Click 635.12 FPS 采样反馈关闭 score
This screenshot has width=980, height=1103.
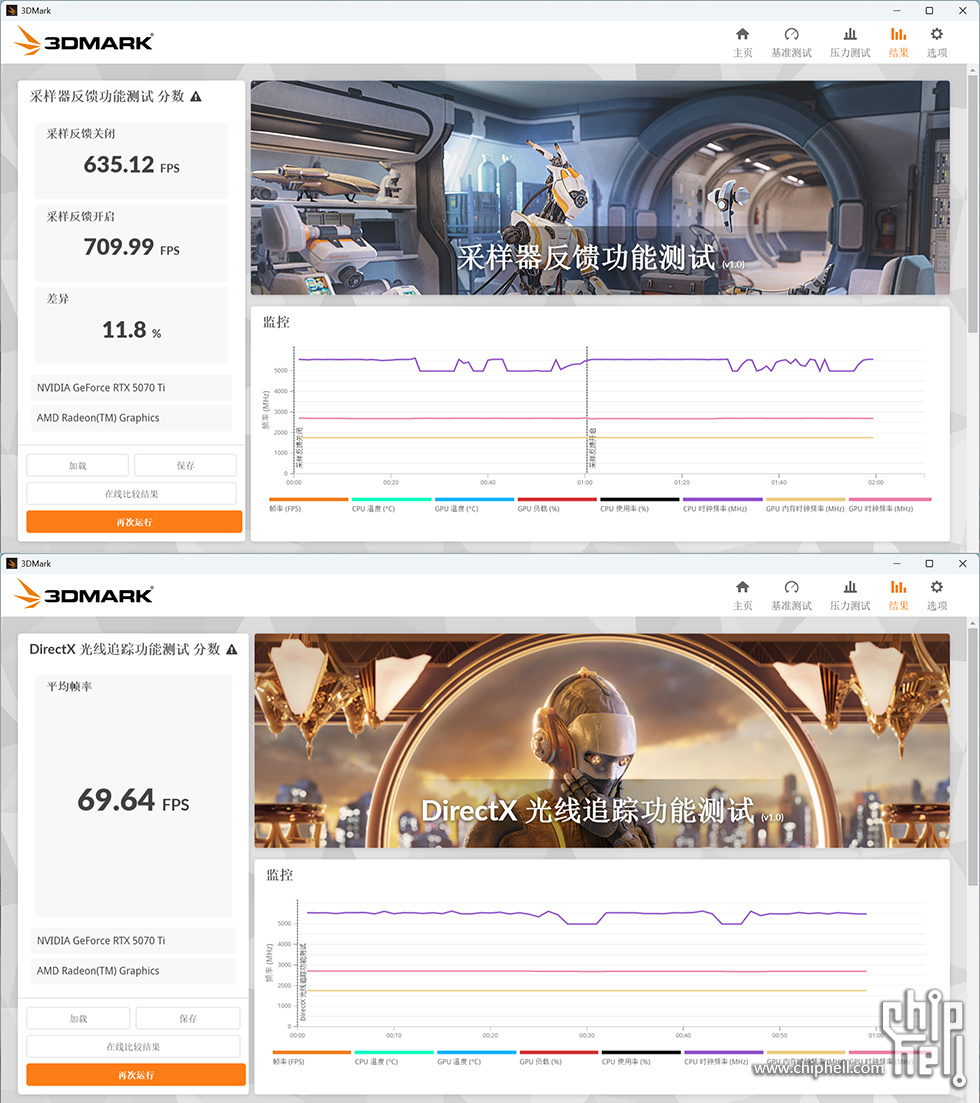pyautogui.click(x=132, y=165)
